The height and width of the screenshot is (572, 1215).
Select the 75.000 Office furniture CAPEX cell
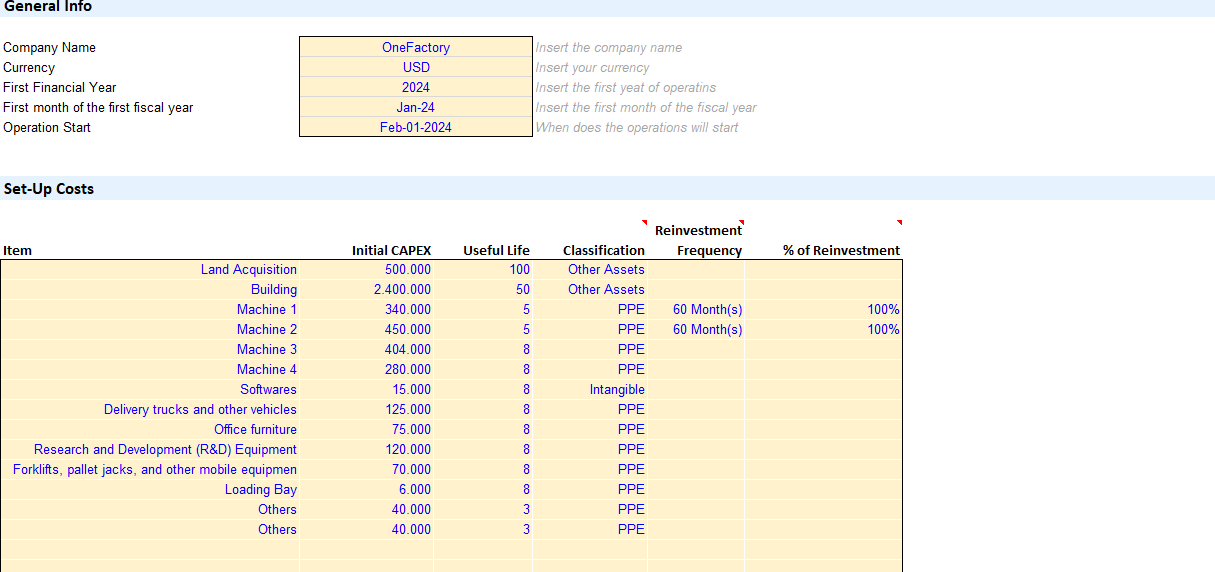pos(367,429)
